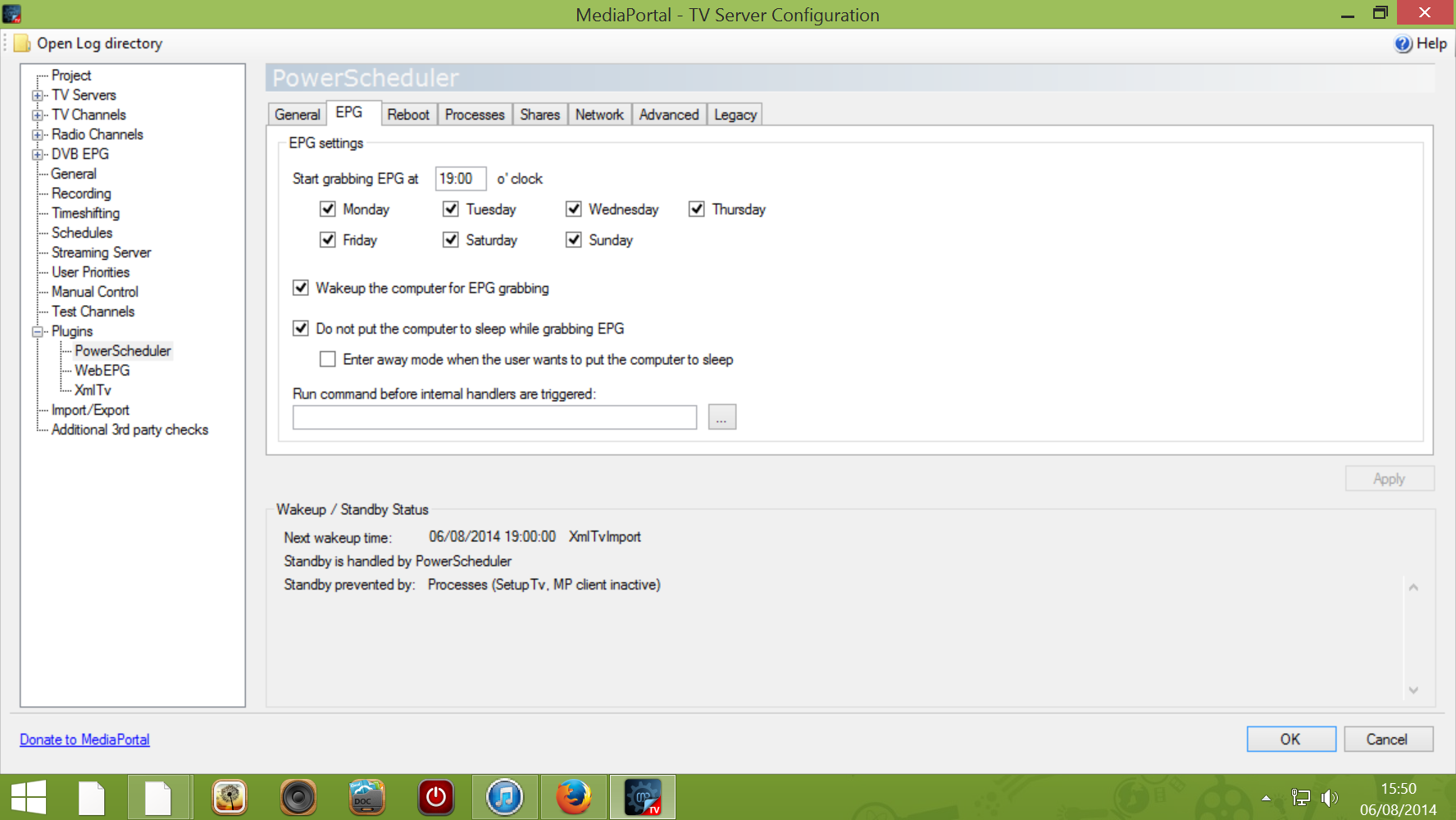Toggle Wakeup the computer for EPG grabbing
Viewport: 1456px width, 820px height.
pos(301,288)
